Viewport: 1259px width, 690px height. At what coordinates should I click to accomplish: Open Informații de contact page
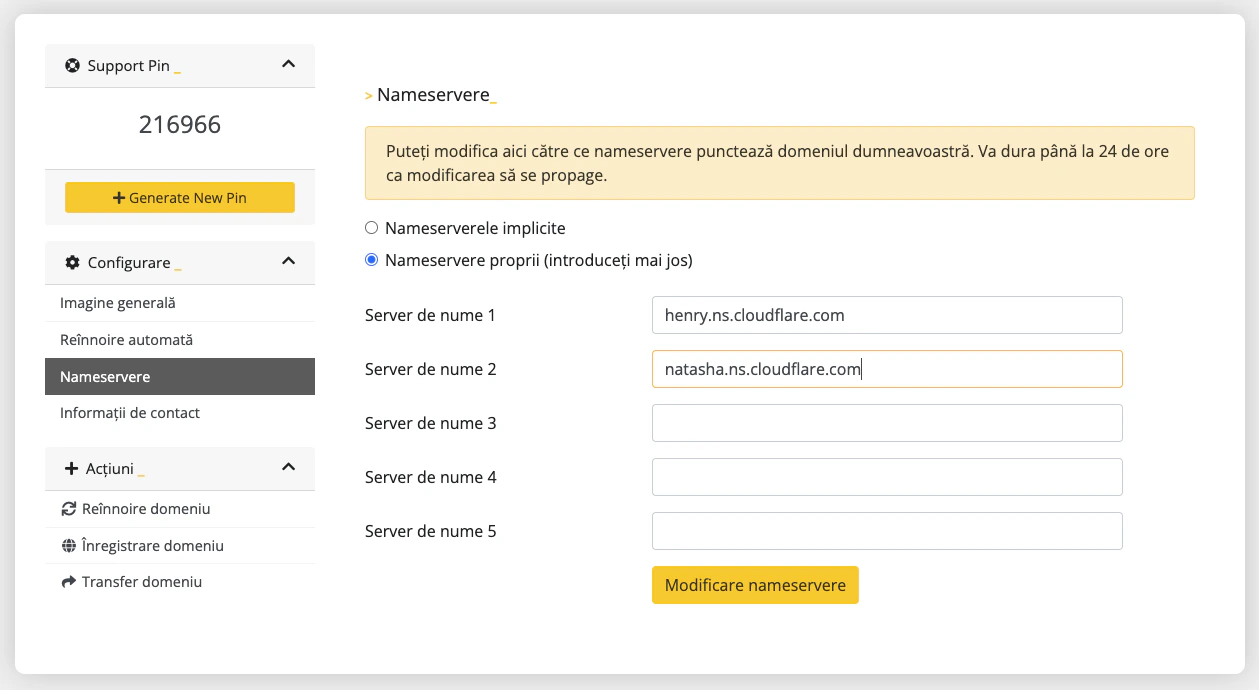tap(180, 413)
